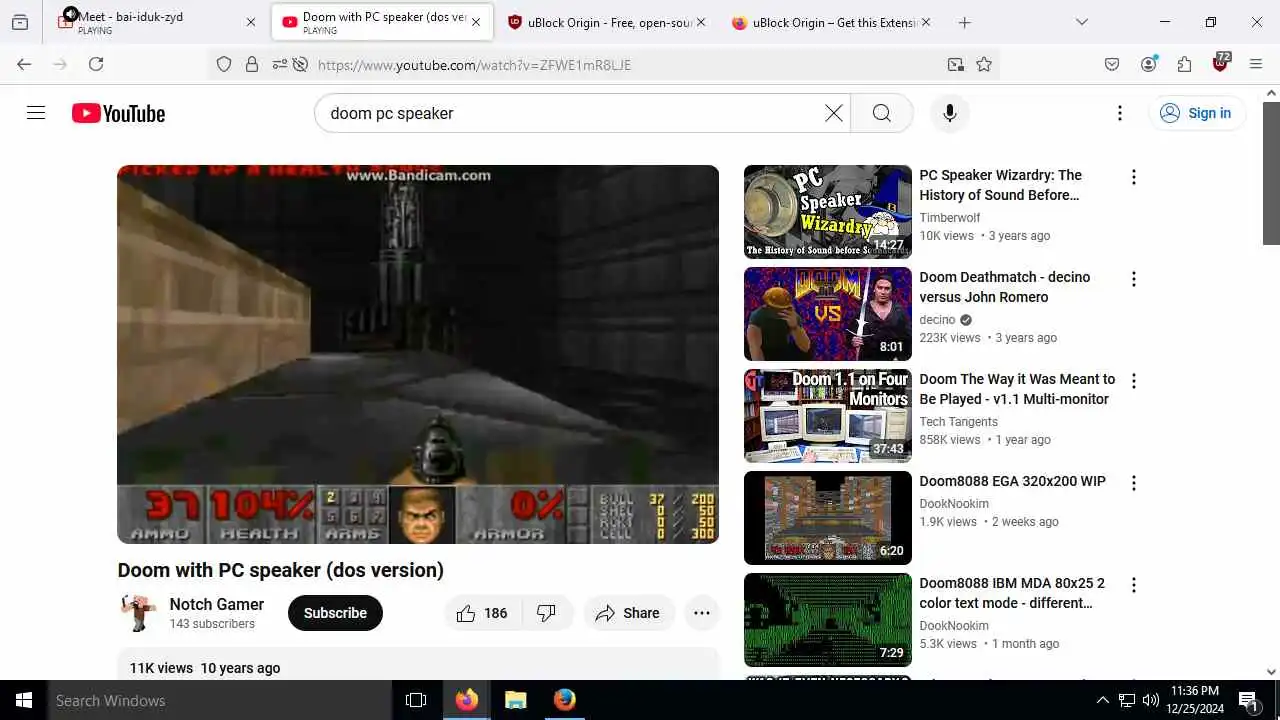Open the YouTube guide hamburger menu
The height and width of the screenshot is (720, 1280).
point(36,113)
